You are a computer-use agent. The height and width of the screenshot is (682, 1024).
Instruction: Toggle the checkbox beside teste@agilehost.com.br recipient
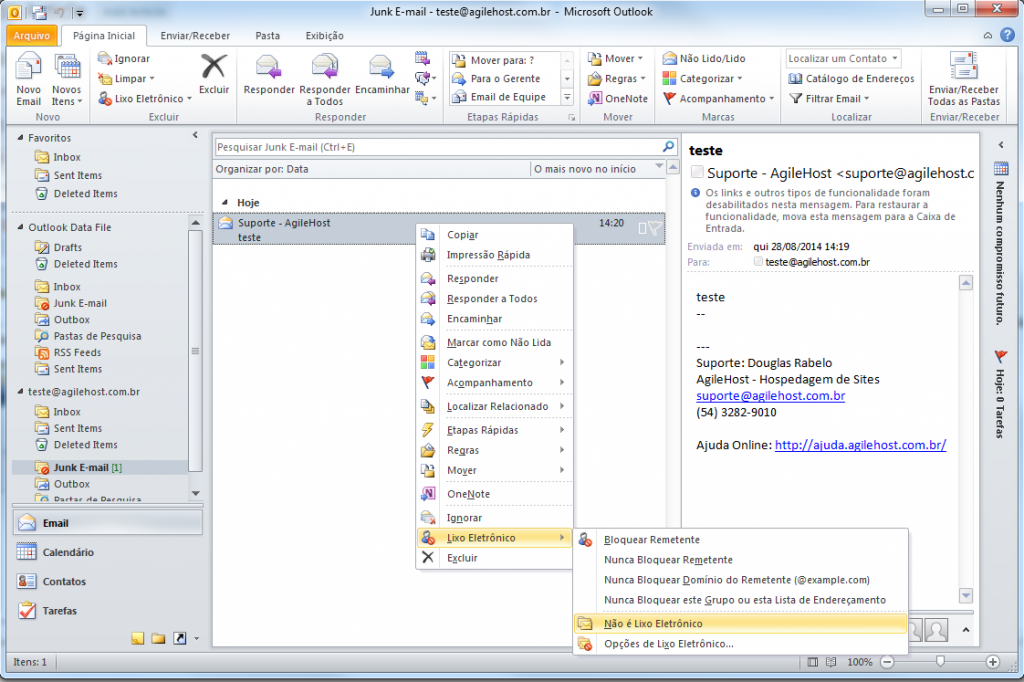coord(758,261)
